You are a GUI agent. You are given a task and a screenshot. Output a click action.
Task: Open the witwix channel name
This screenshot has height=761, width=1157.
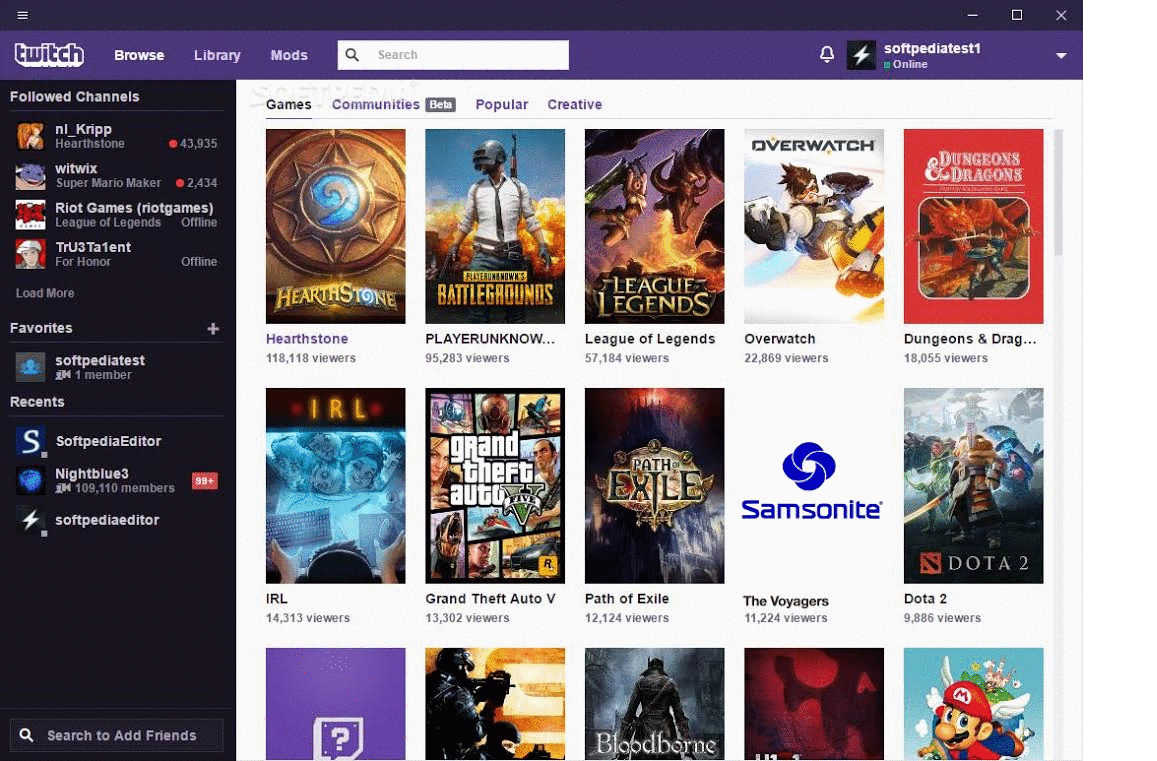click(76, 168)
